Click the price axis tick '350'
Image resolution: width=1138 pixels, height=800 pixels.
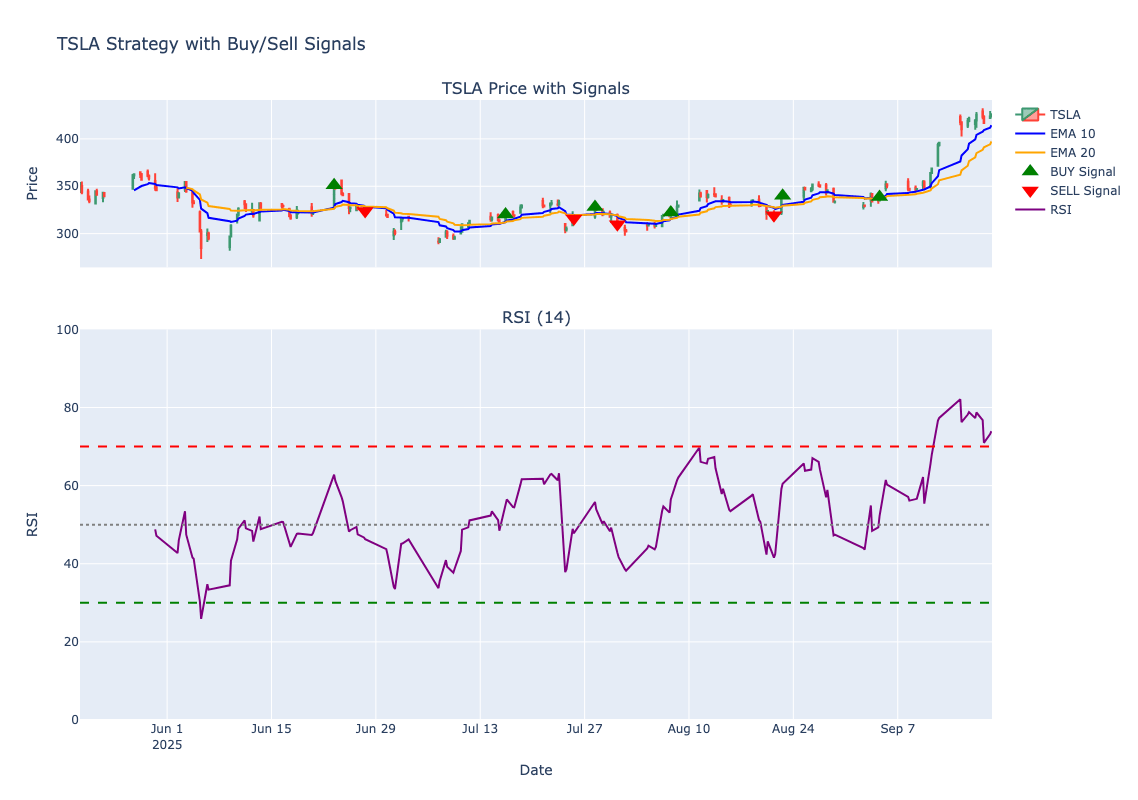click(68, 186)
